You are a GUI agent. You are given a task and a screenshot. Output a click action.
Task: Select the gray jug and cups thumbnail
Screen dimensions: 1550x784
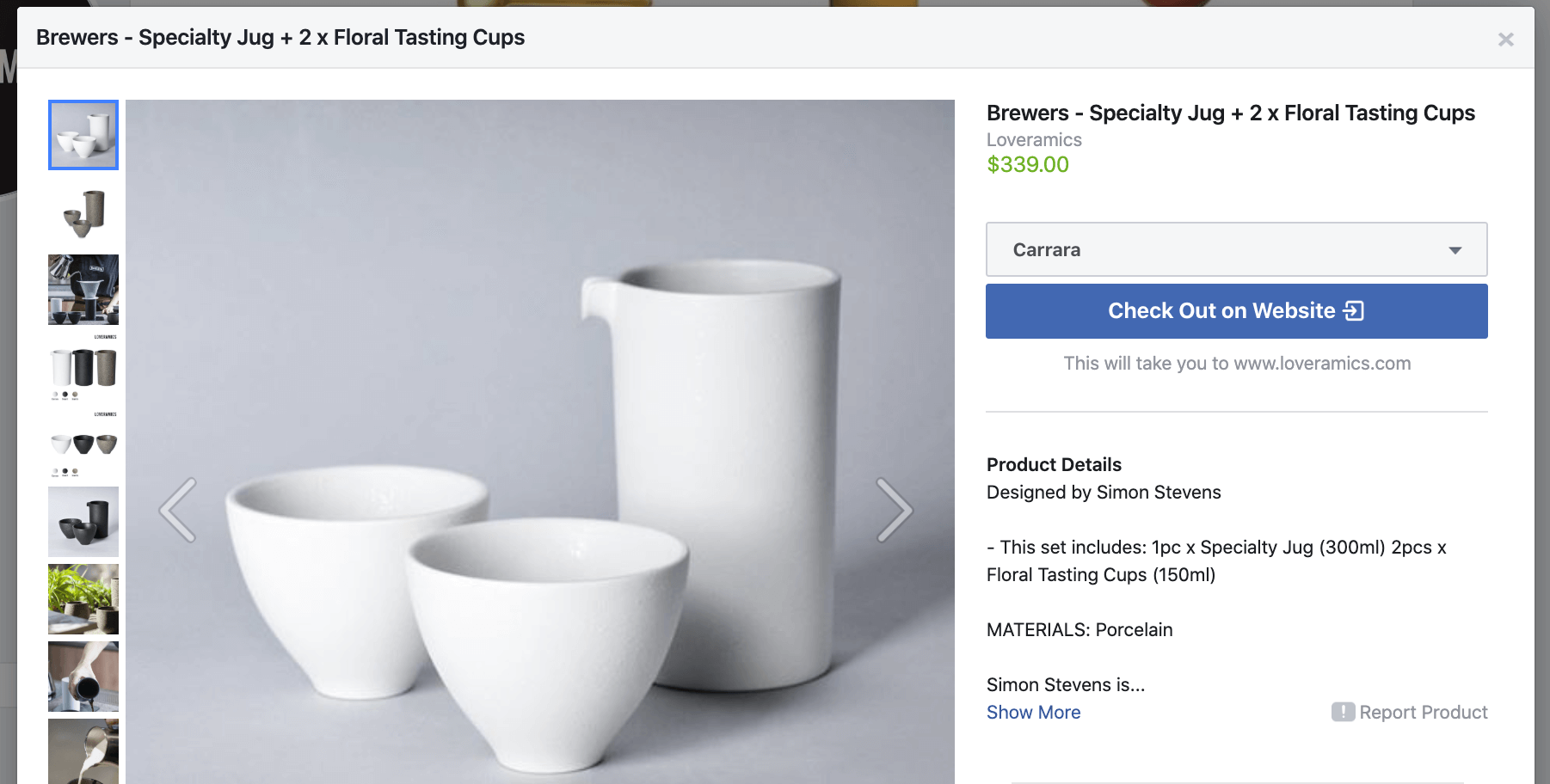click(x=83, y=212)
